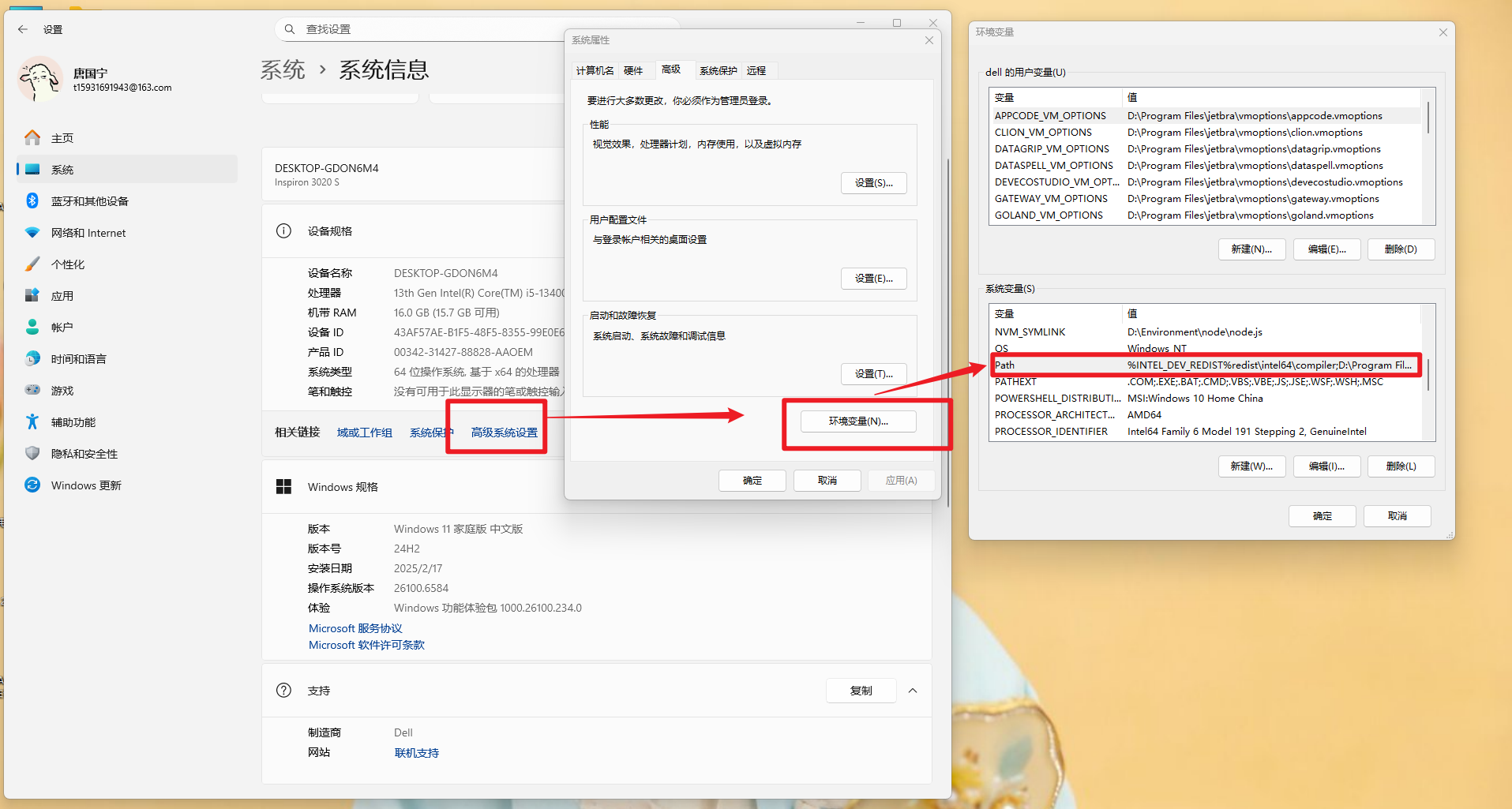The image size is (1512, 809).
Task: Select APPCODE_VM_OPTIONS user variable row
Action: (x=1205, y=116)
